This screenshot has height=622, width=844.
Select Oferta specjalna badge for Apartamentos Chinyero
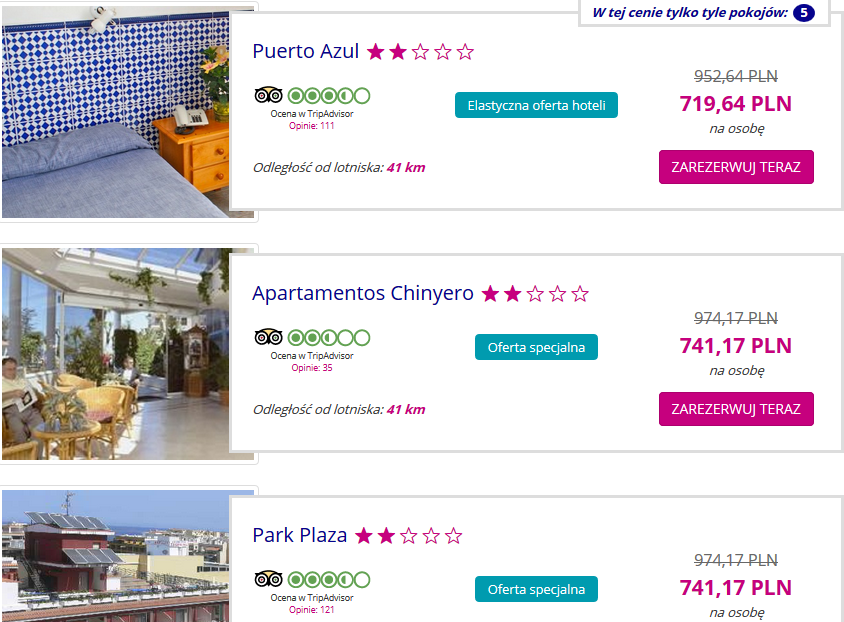pyautogui.click(x=536, y=347)
